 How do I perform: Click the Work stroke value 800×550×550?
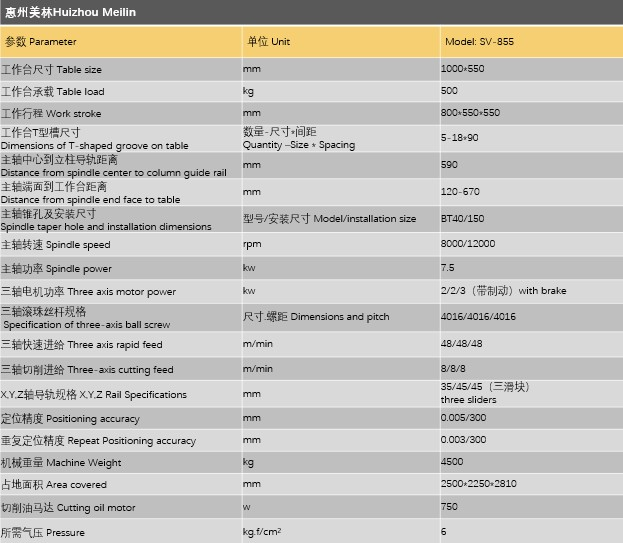470,114
